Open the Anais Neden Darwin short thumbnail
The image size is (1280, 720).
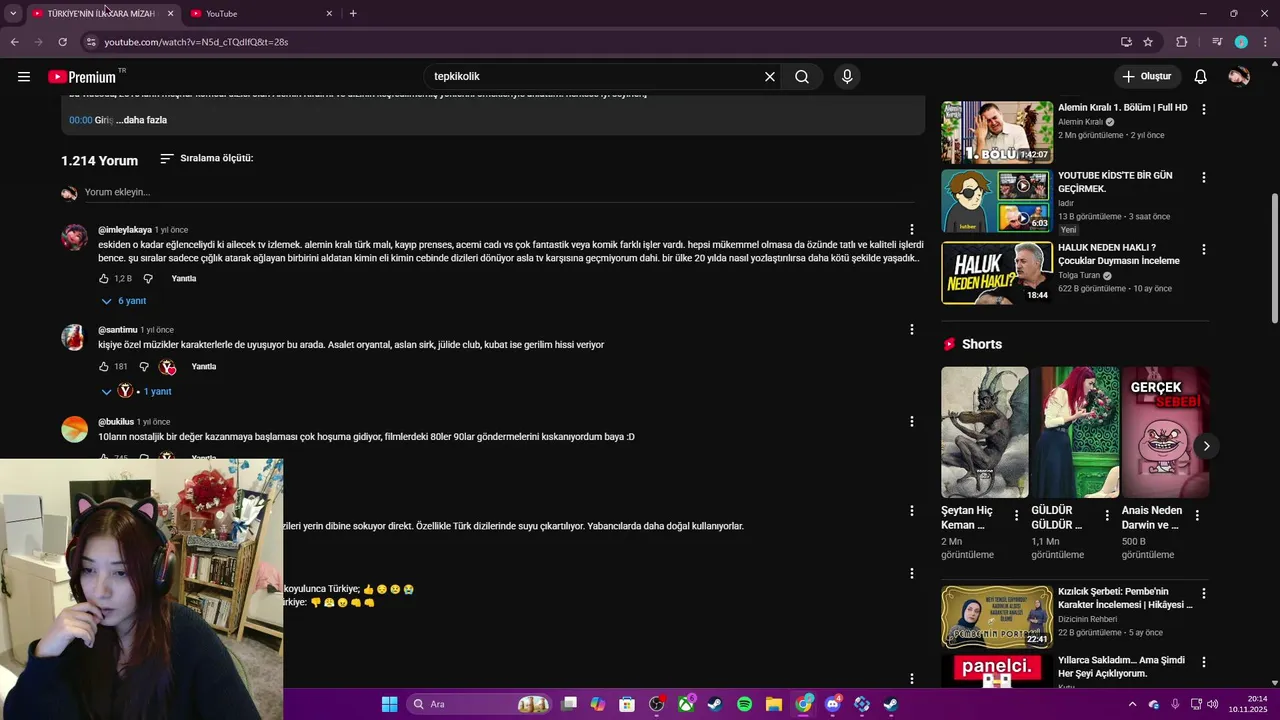[x=1165, y=432]
